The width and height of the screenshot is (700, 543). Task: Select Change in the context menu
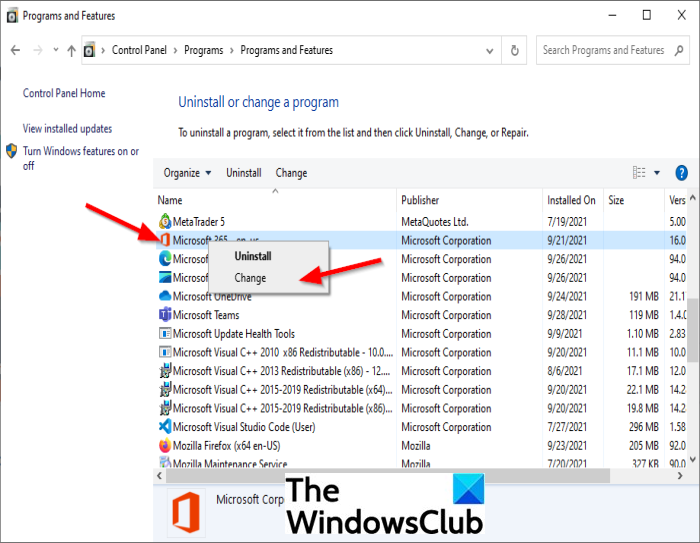coord(250,278)
